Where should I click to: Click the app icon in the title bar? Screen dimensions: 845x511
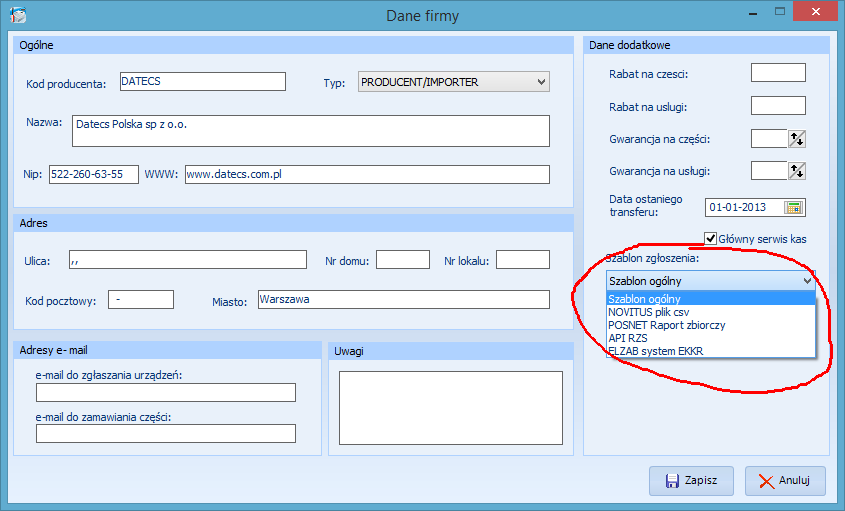tap(17, 15)
